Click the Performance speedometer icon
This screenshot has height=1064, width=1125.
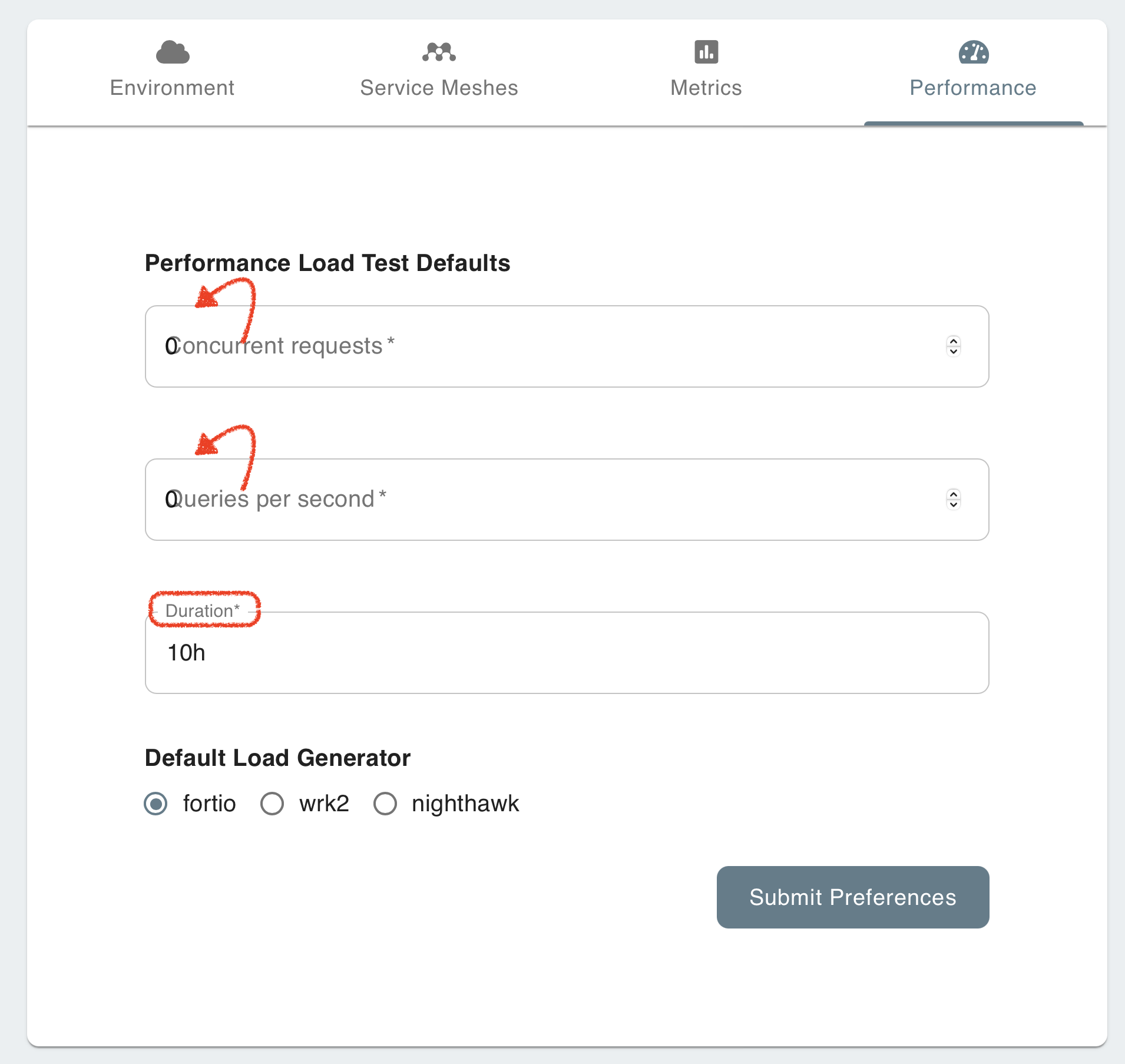coord(973,52)
